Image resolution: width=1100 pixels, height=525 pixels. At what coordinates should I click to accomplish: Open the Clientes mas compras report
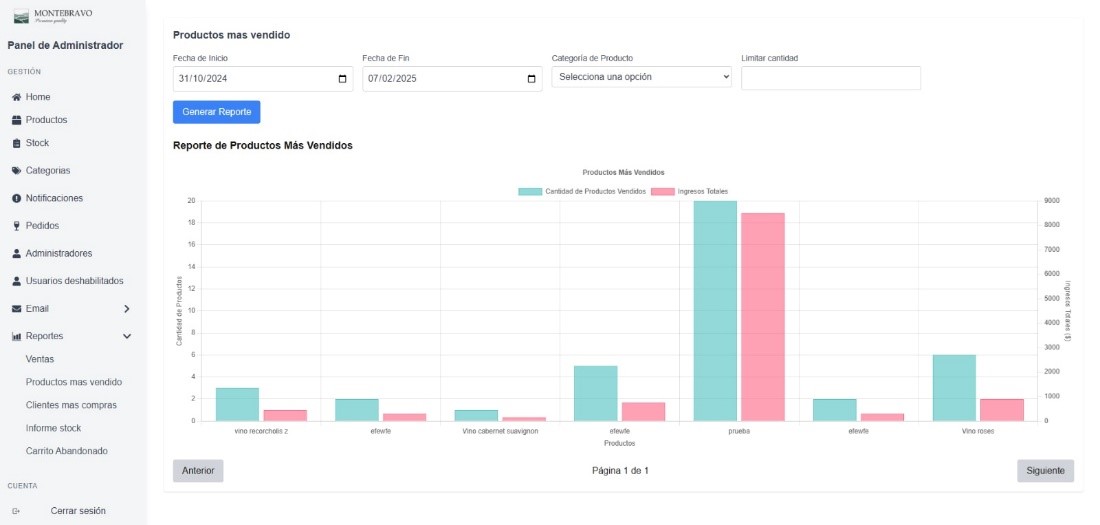[x=71, y=405]
